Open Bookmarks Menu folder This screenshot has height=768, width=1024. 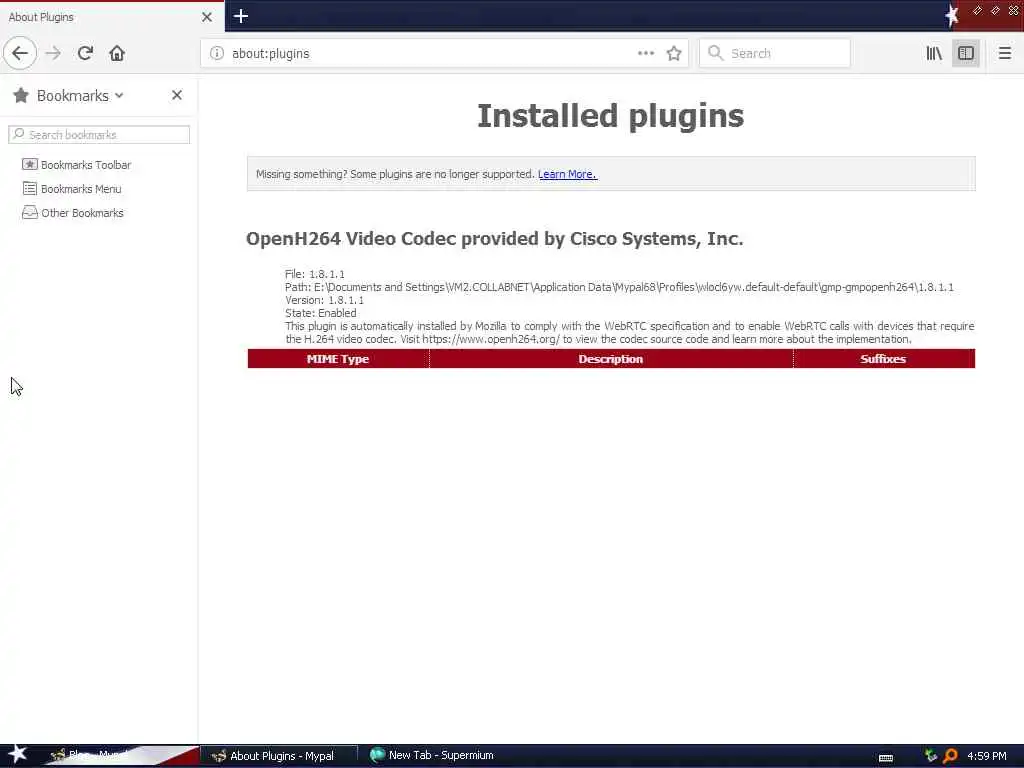pyautogui.click(x=81, y=189)
